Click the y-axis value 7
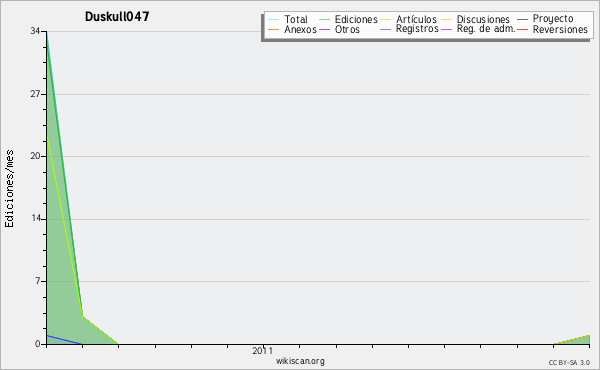 (38, 281)
